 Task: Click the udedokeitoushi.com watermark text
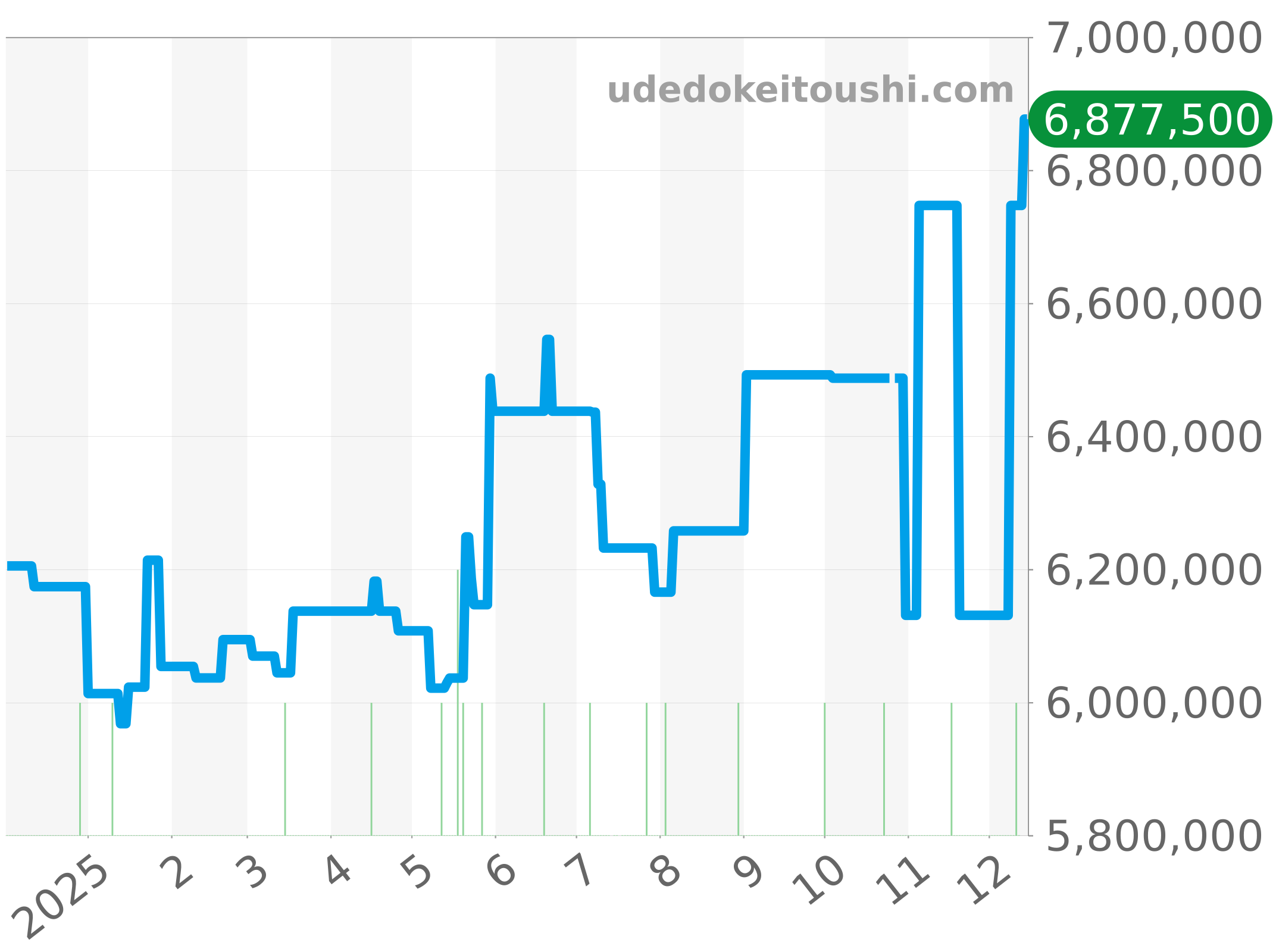pyautogui.click(x=810, y=90)
